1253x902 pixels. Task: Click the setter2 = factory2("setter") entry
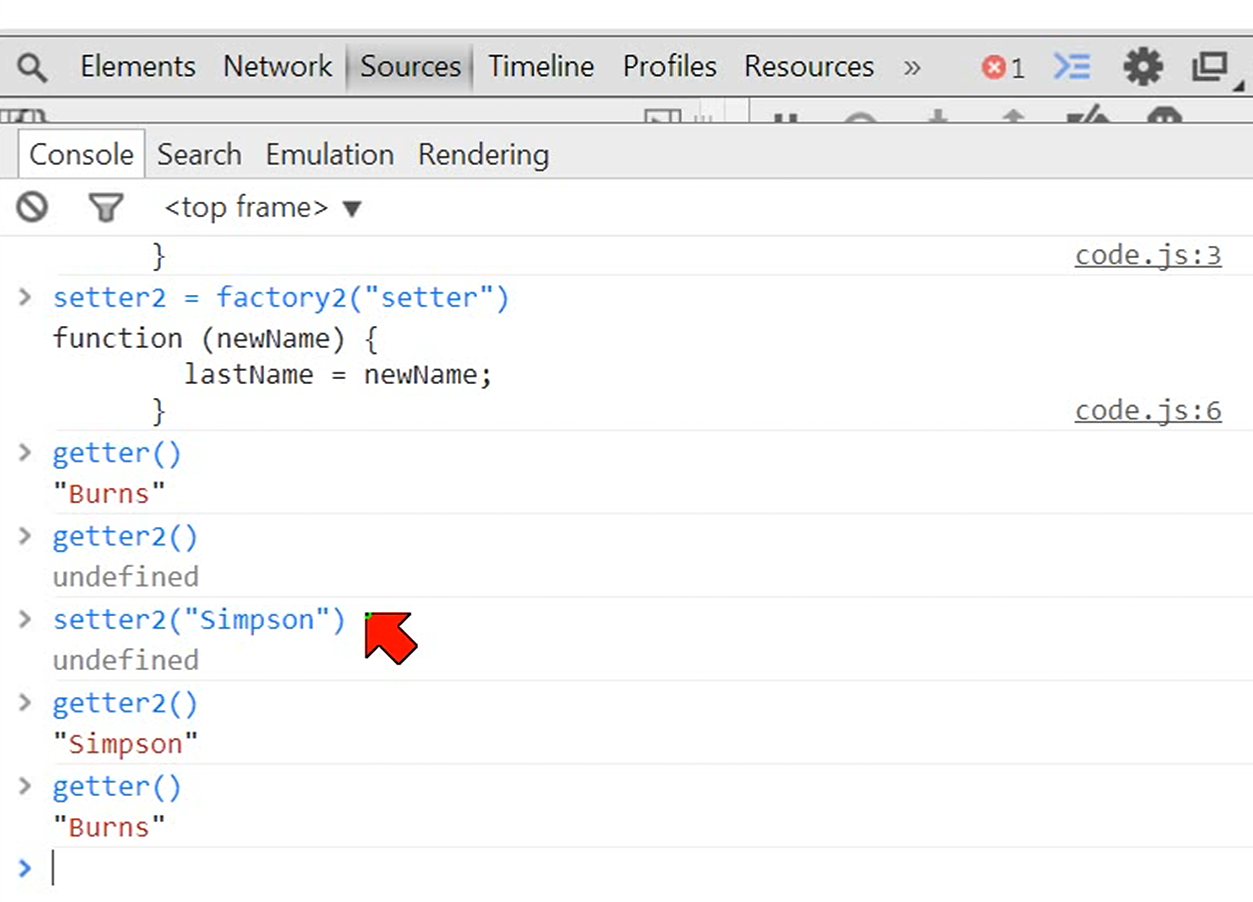pos(281,298)
